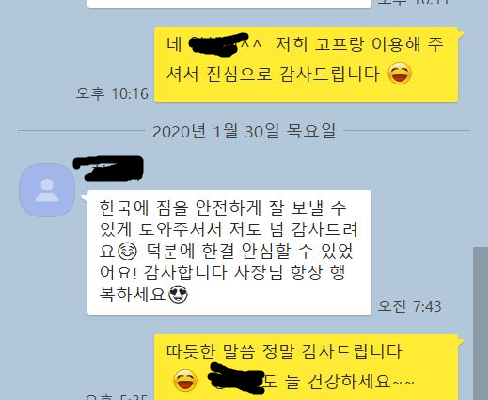The height and width of the screenshot is (400, 488).
Task: Click the laughing emoji after 감사드립니다
Action: pos(400,74)
